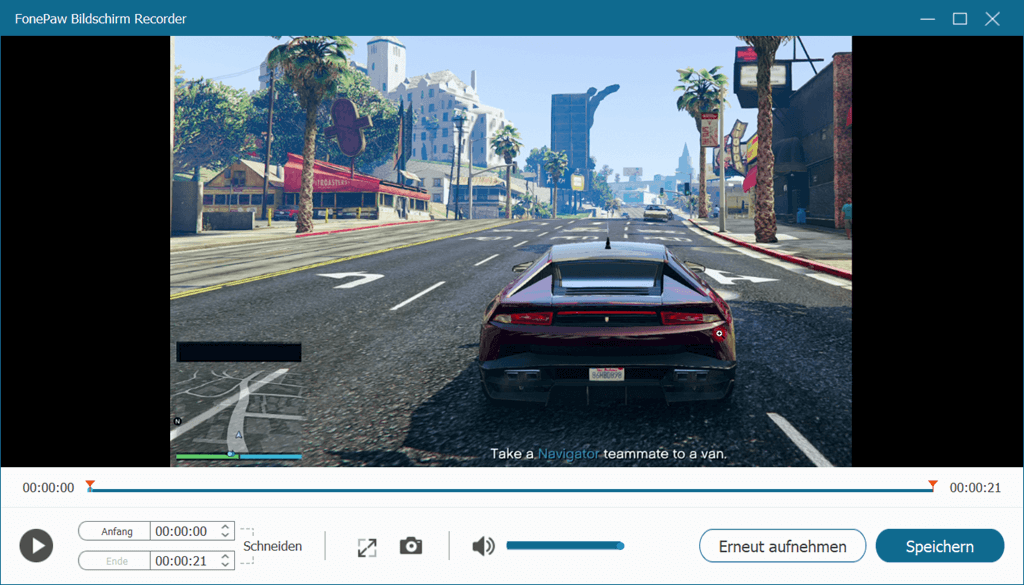Viewport: 1024px width, 585px height.
Task: Increase Ende time with up arrow
Action: [225, 556]
